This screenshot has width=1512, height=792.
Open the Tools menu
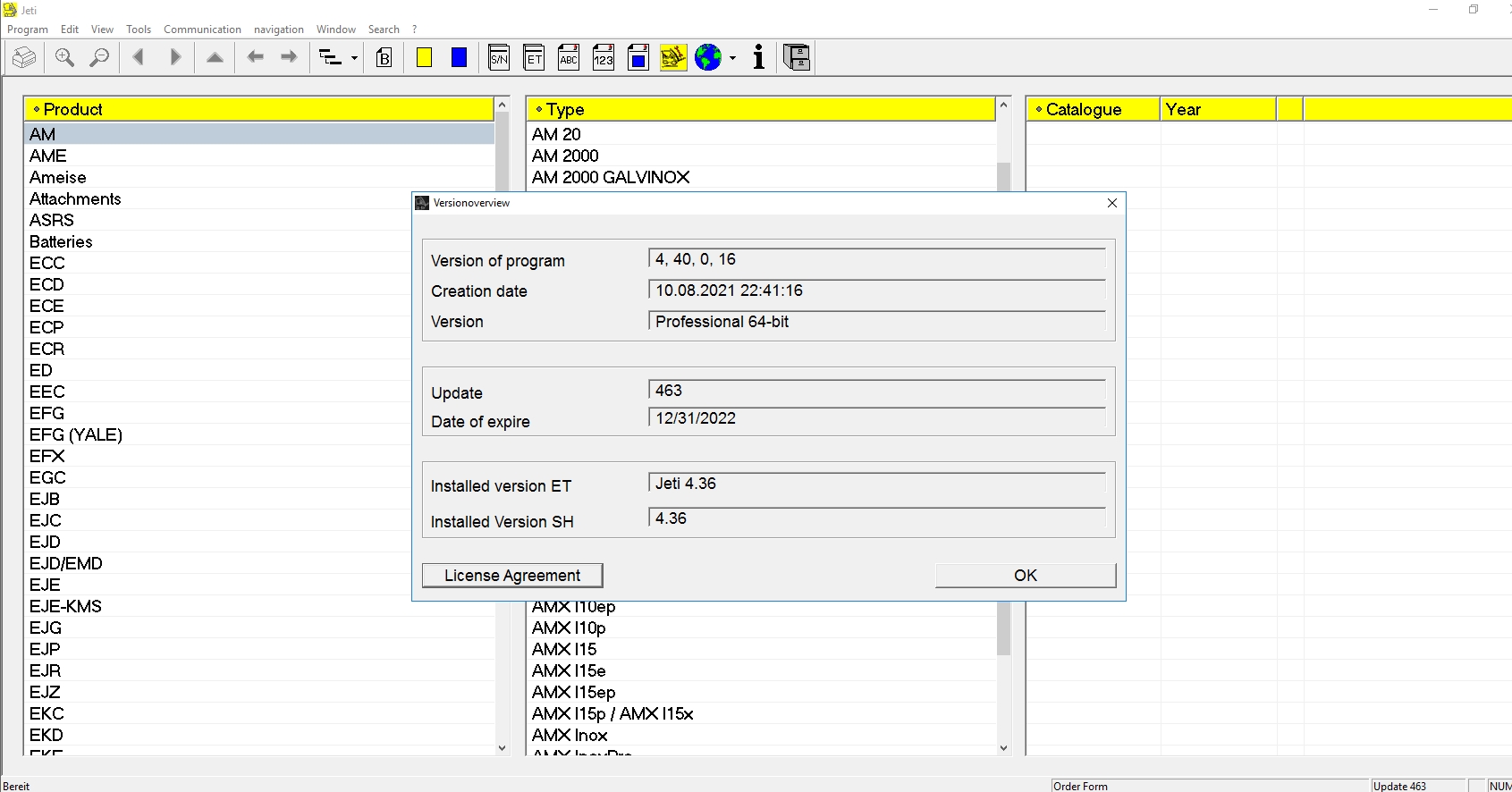139,29
